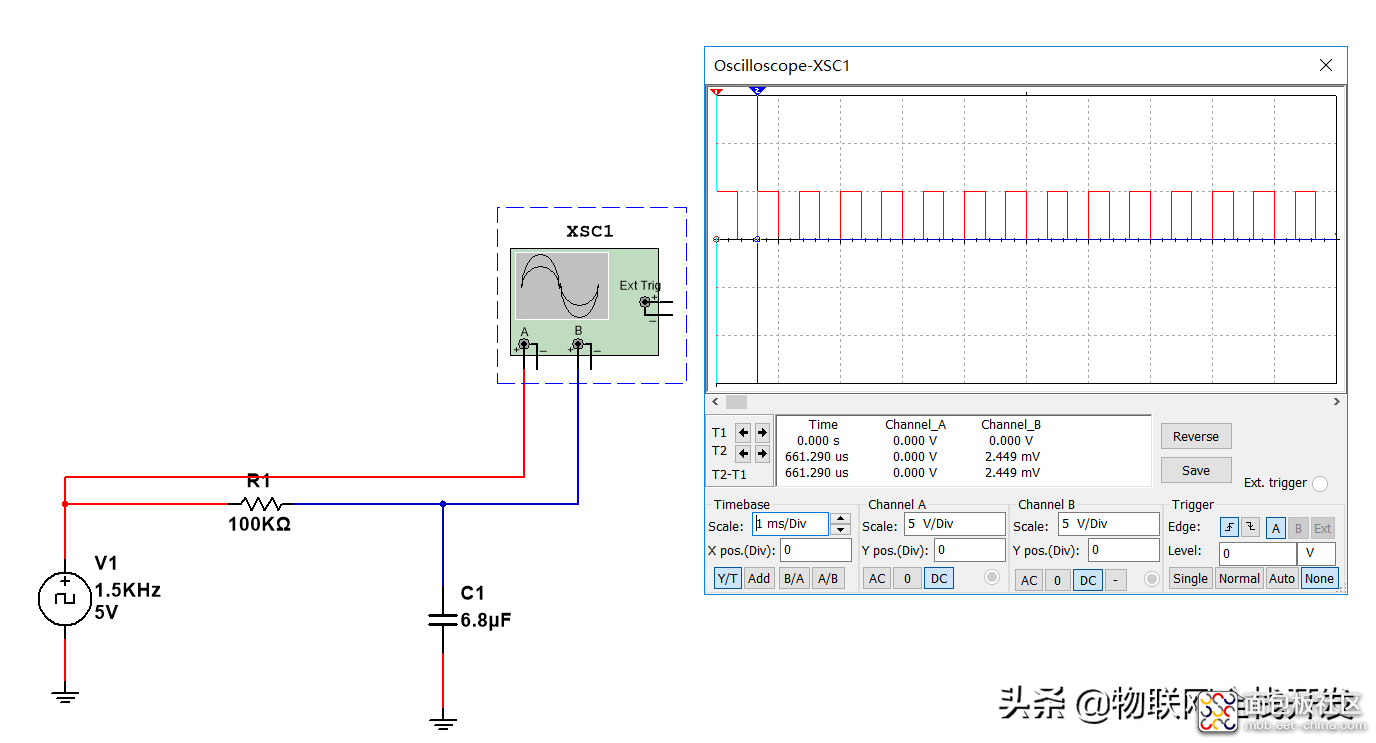1376x743 pixels.
Task: Toggle Channel A terminal indicator circle
Action: tap(992, 577)
